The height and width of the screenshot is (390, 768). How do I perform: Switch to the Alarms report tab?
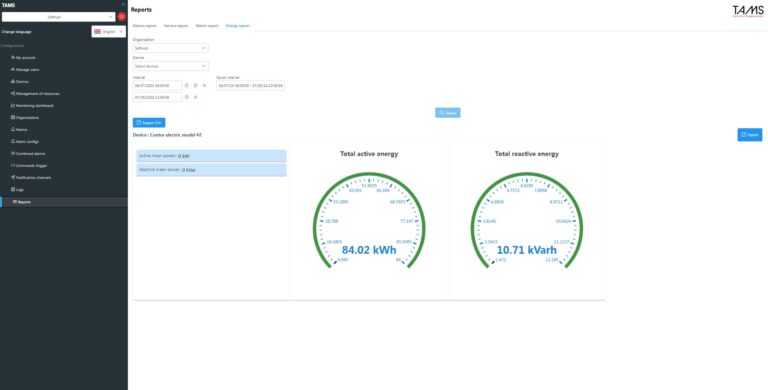coord(144,25)
